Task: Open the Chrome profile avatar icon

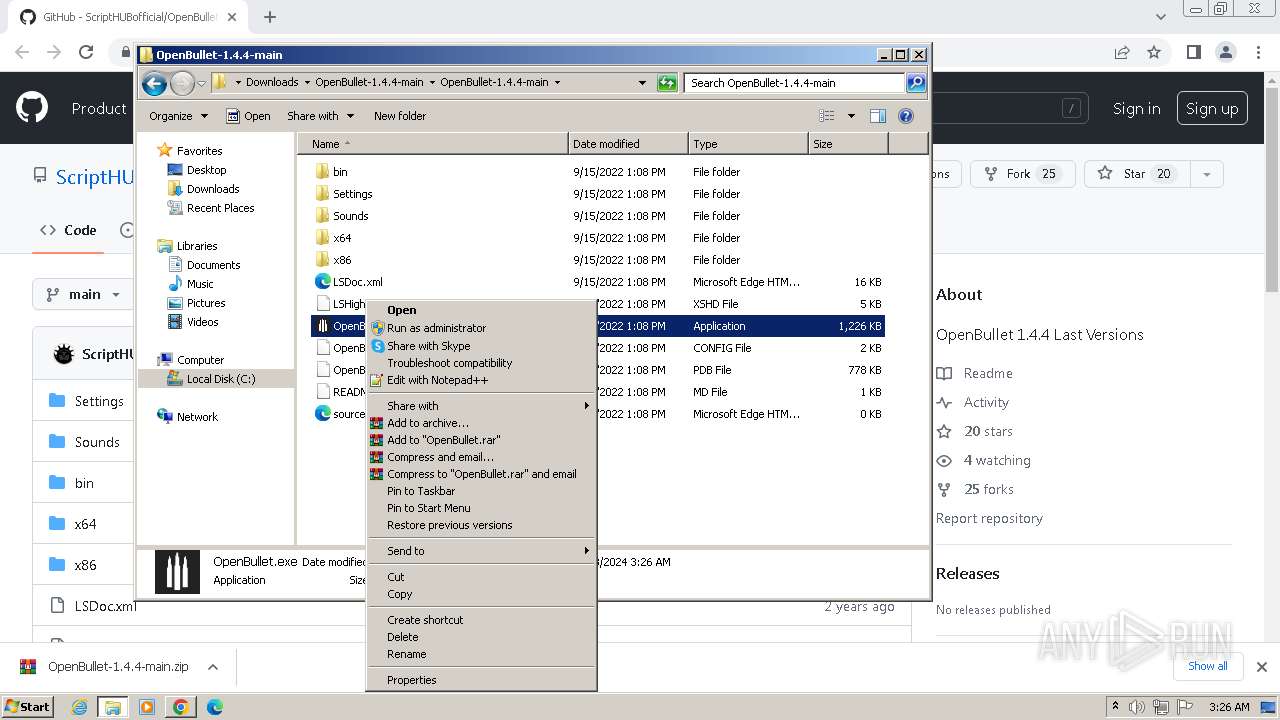Action: tap(1226, 52)
